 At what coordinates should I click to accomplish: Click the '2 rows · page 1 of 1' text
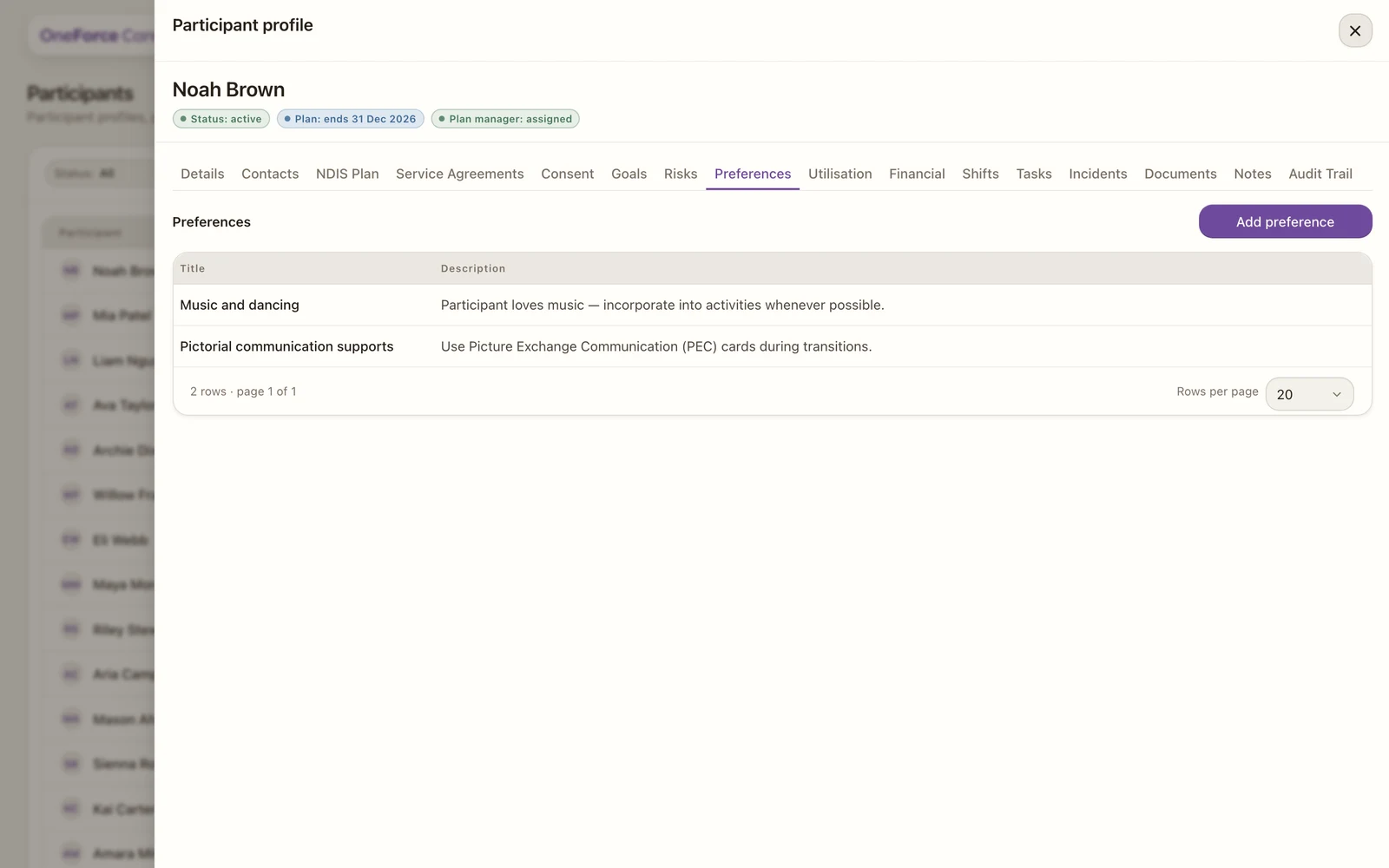coord(243,391)
